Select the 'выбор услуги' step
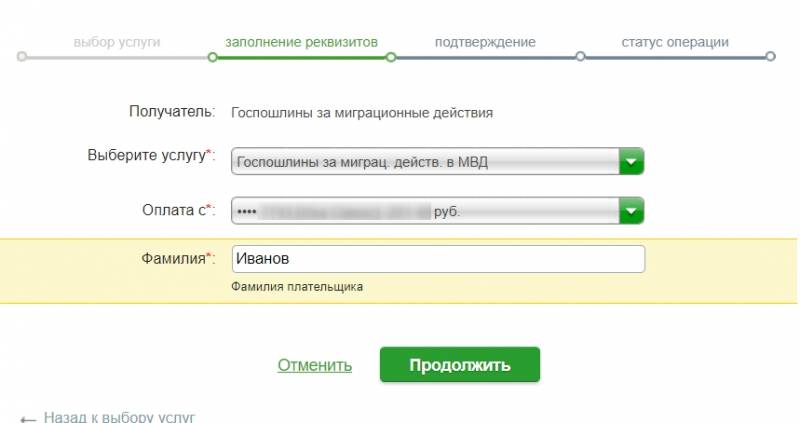Image resolution: width=800 pixels, height=423 pixels. tap(117, 42)
